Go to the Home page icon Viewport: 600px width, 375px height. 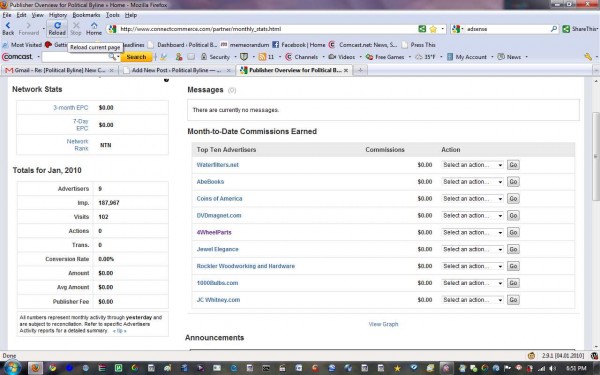[x=94, y=28]
